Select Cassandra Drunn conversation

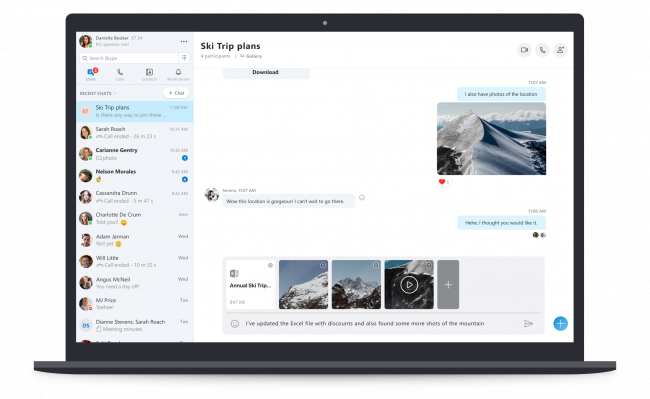(x=135, y=197)
